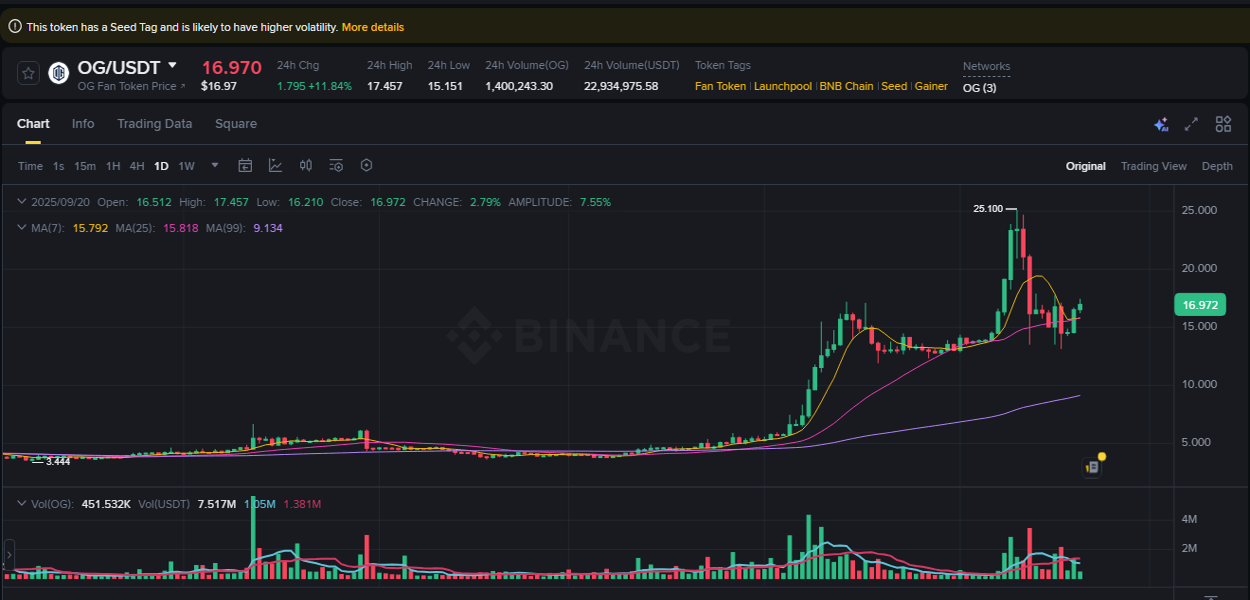Open the widgets layout grid icon
Viewport: 1250px width, 600px height.
1223,124
